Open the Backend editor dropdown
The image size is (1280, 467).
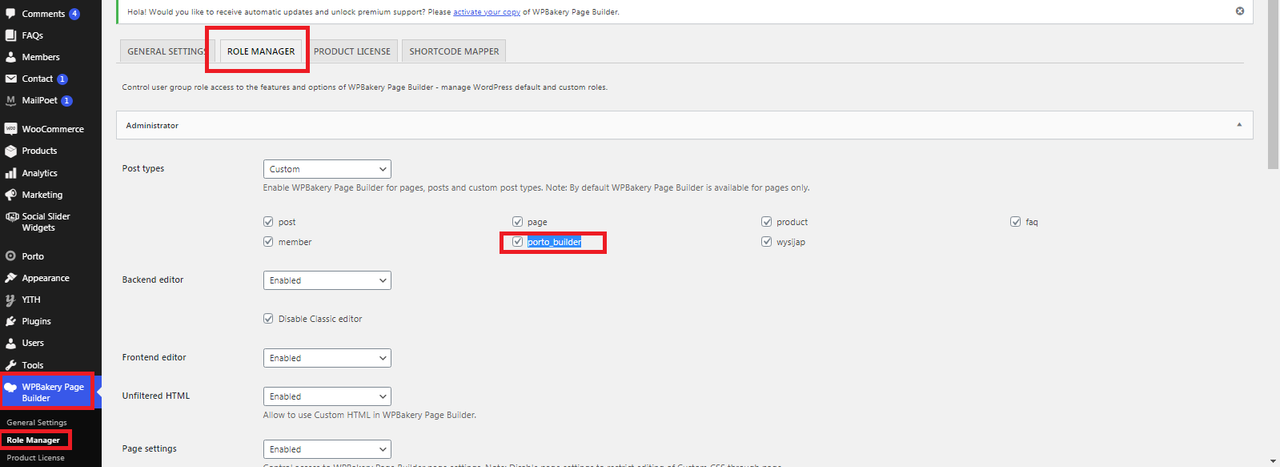coord(327,281)
